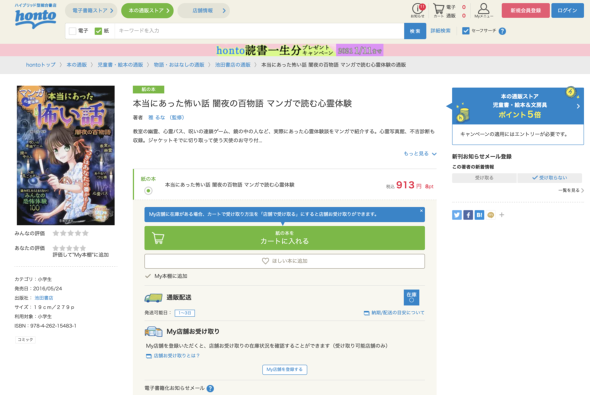
Task: Toggle the 紙 search checkbox
Action: point(99,31)
